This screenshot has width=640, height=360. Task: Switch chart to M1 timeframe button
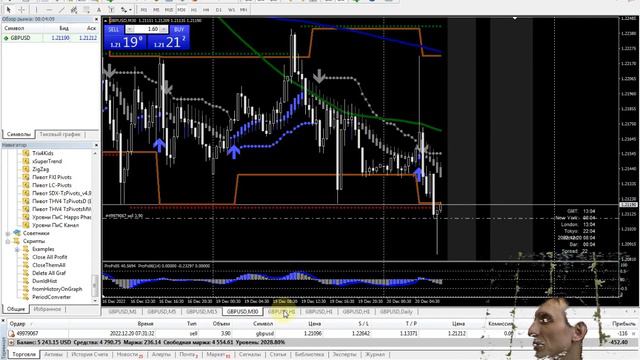coord(144,9)
